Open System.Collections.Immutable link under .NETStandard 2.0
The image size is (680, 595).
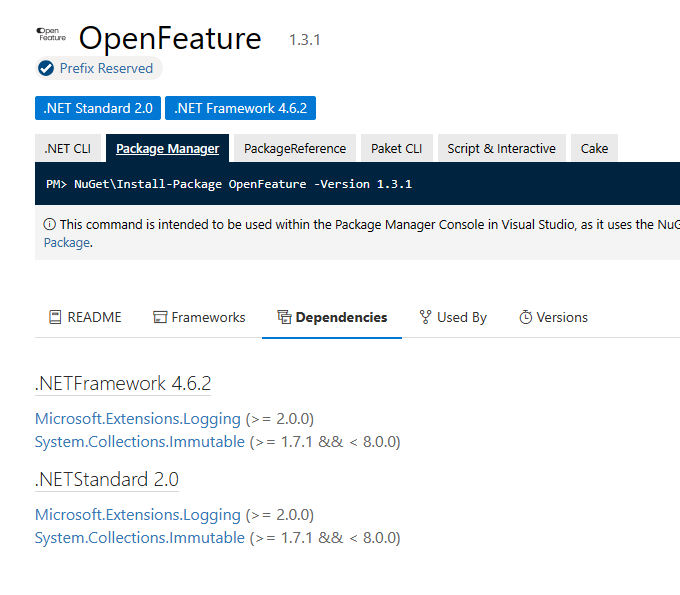coord(140,537)
